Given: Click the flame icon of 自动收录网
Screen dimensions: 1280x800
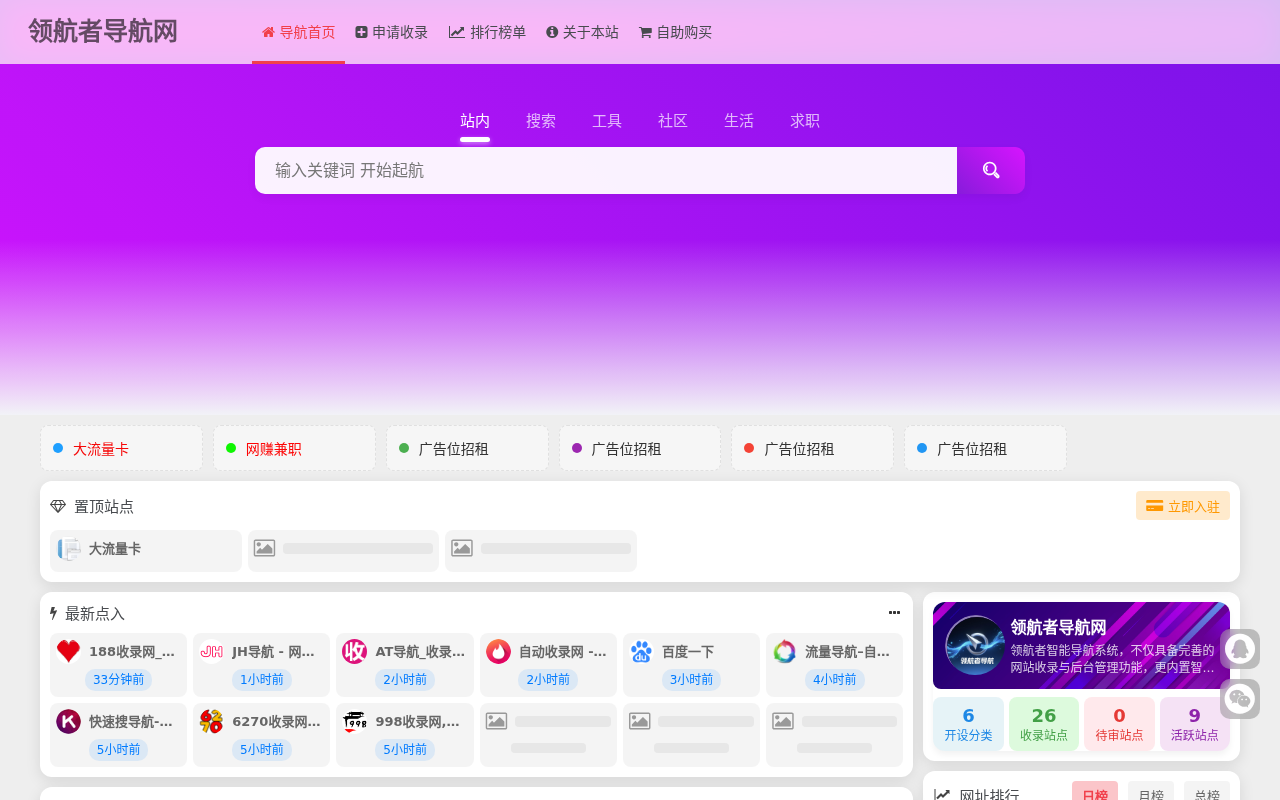Looking at the screenshot, I should click(497, 650).
